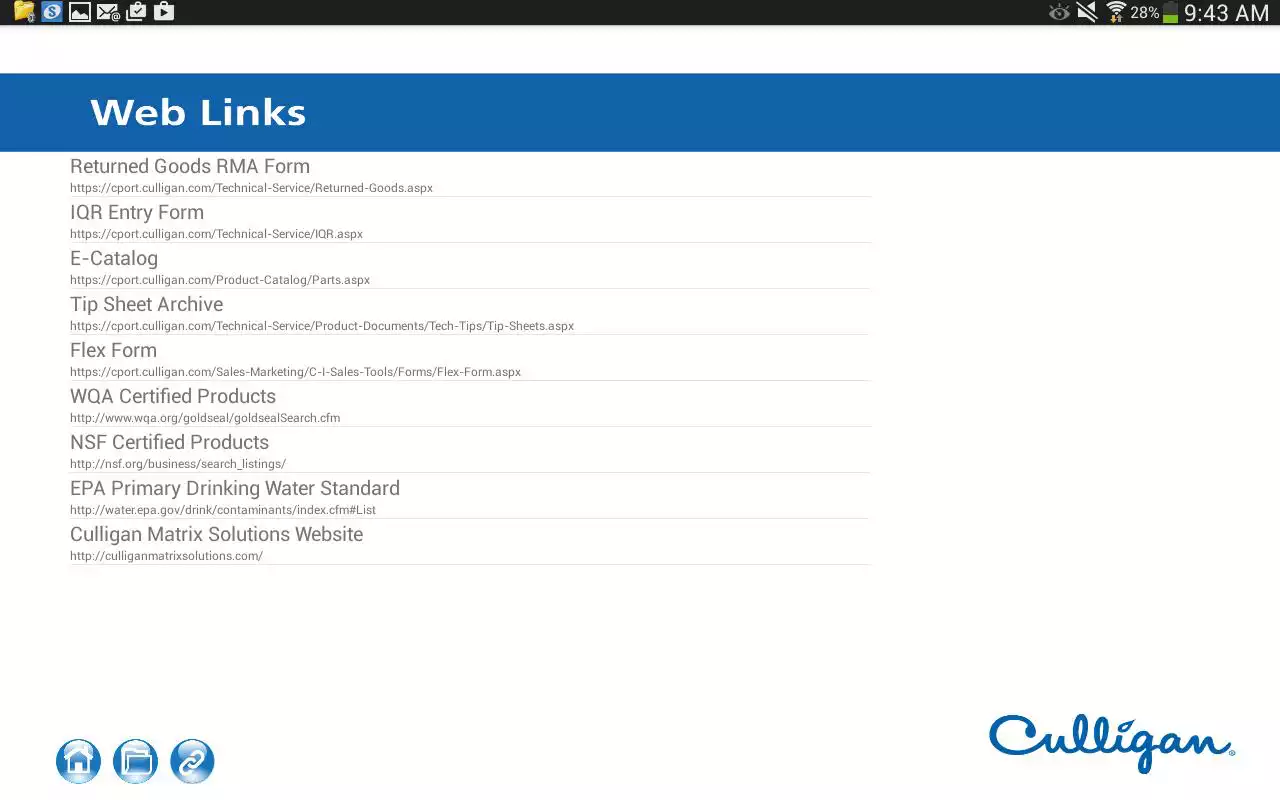Tap the goldsealSearch.cfm URL text
The width and height of the screenshot is (1280, 800).
point(205,418)
